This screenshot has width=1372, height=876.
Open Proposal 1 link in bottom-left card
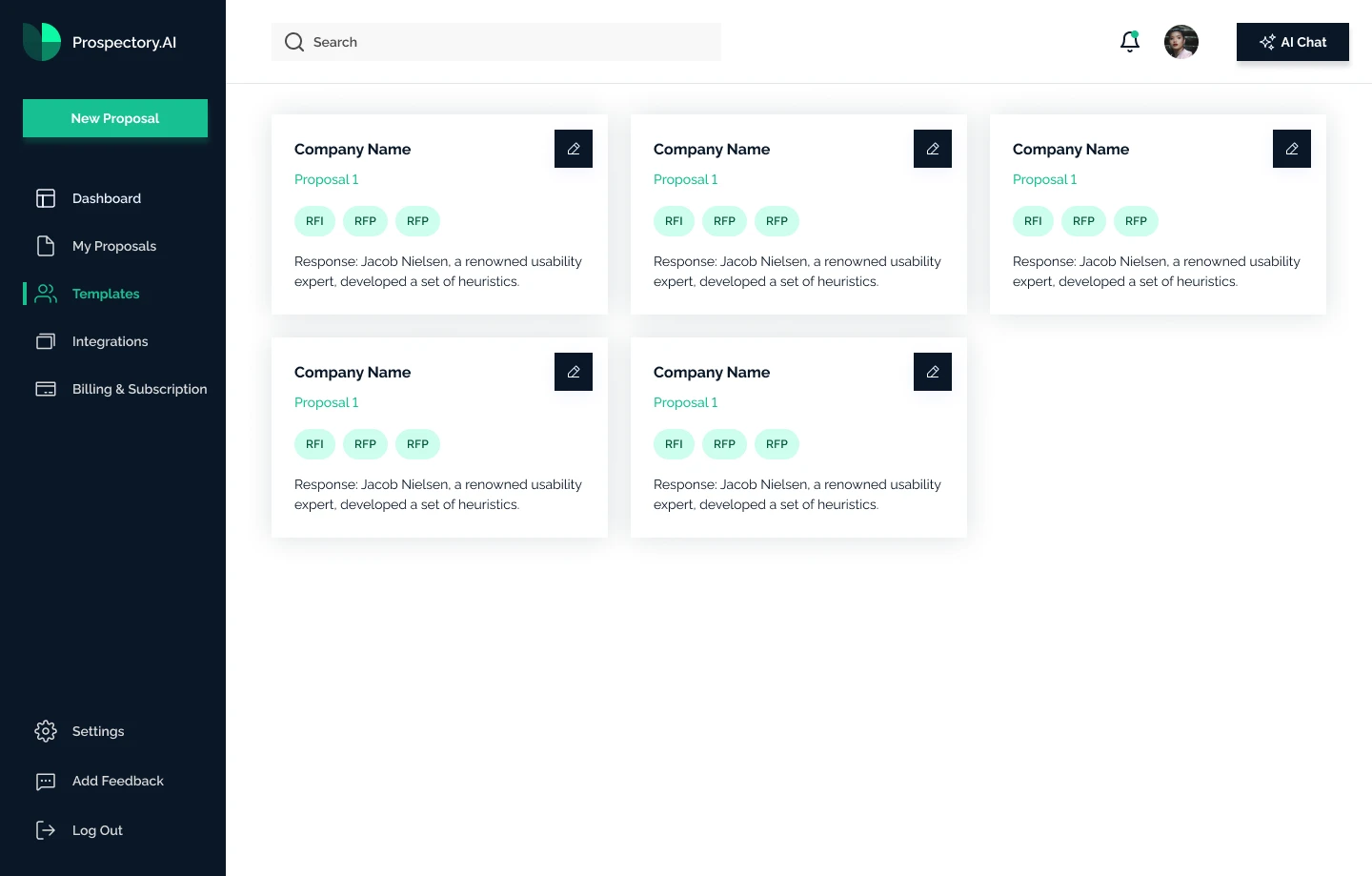(327, 402)
